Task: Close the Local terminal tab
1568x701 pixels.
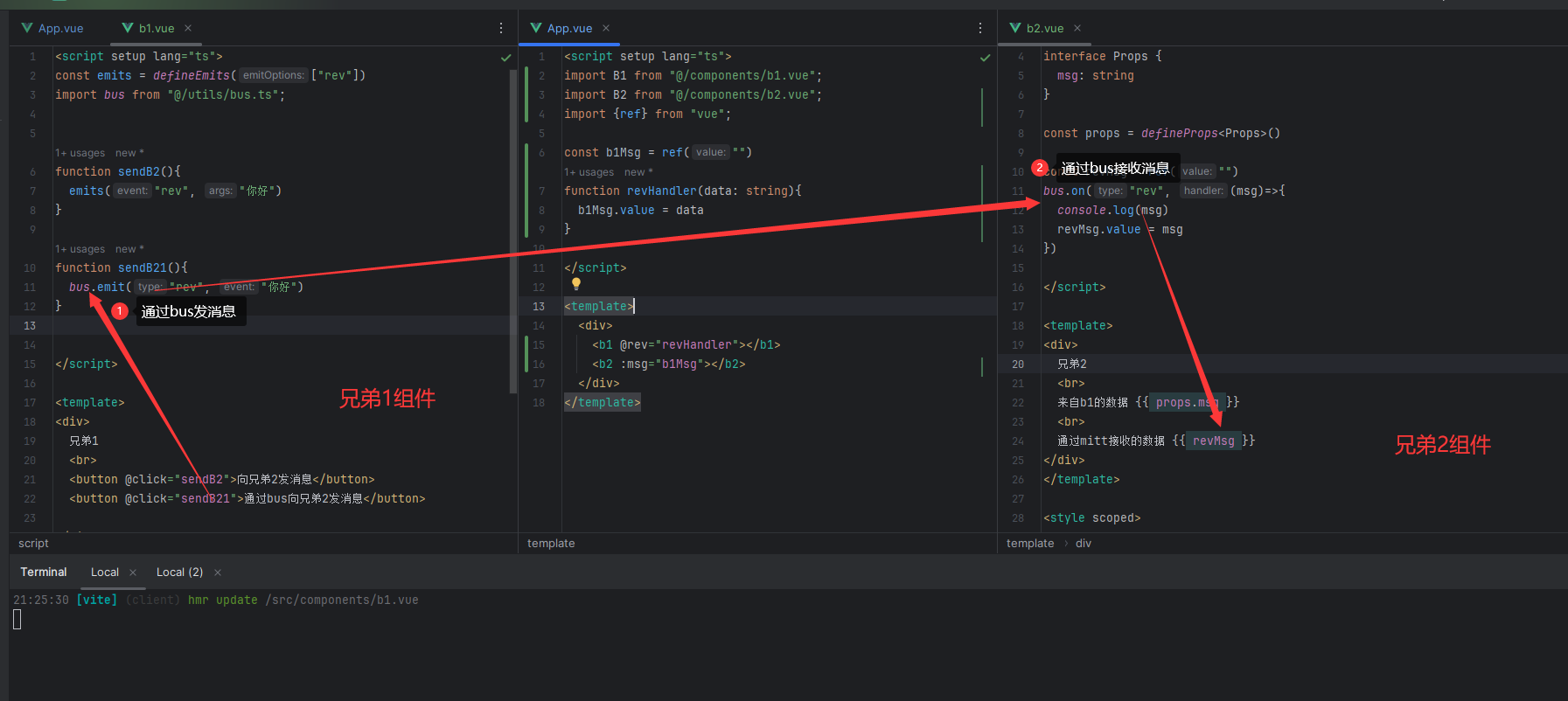Action: (x=133, y=573)
